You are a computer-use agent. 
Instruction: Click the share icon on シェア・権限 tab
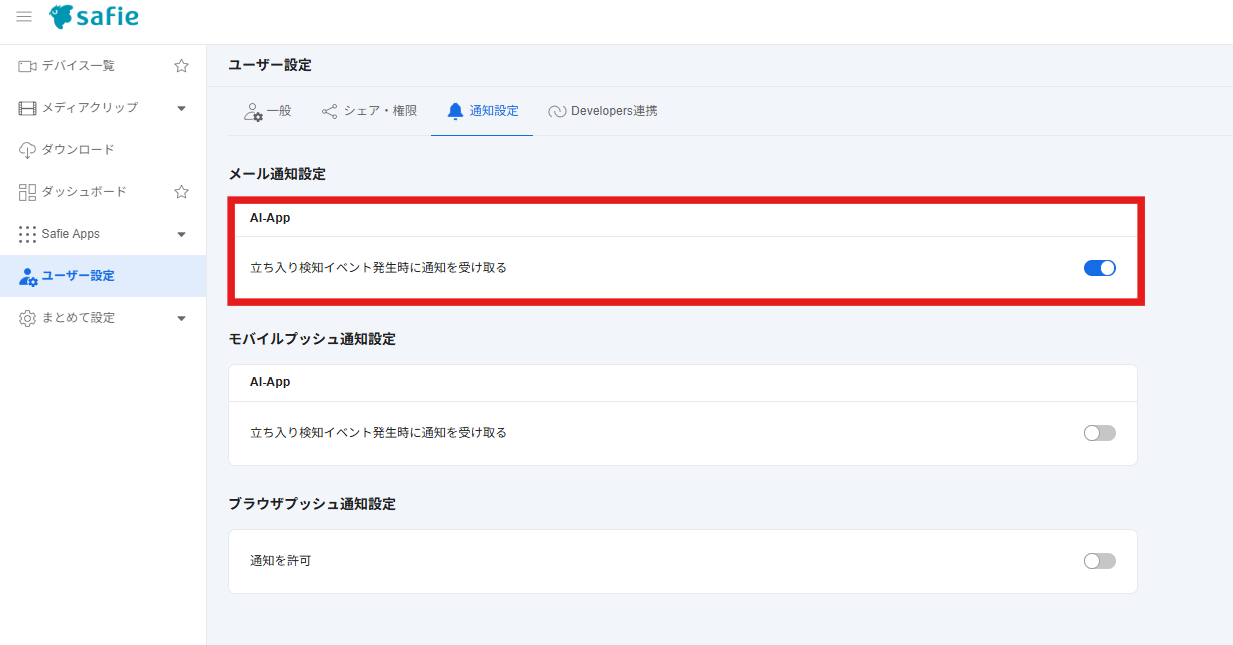329,111
